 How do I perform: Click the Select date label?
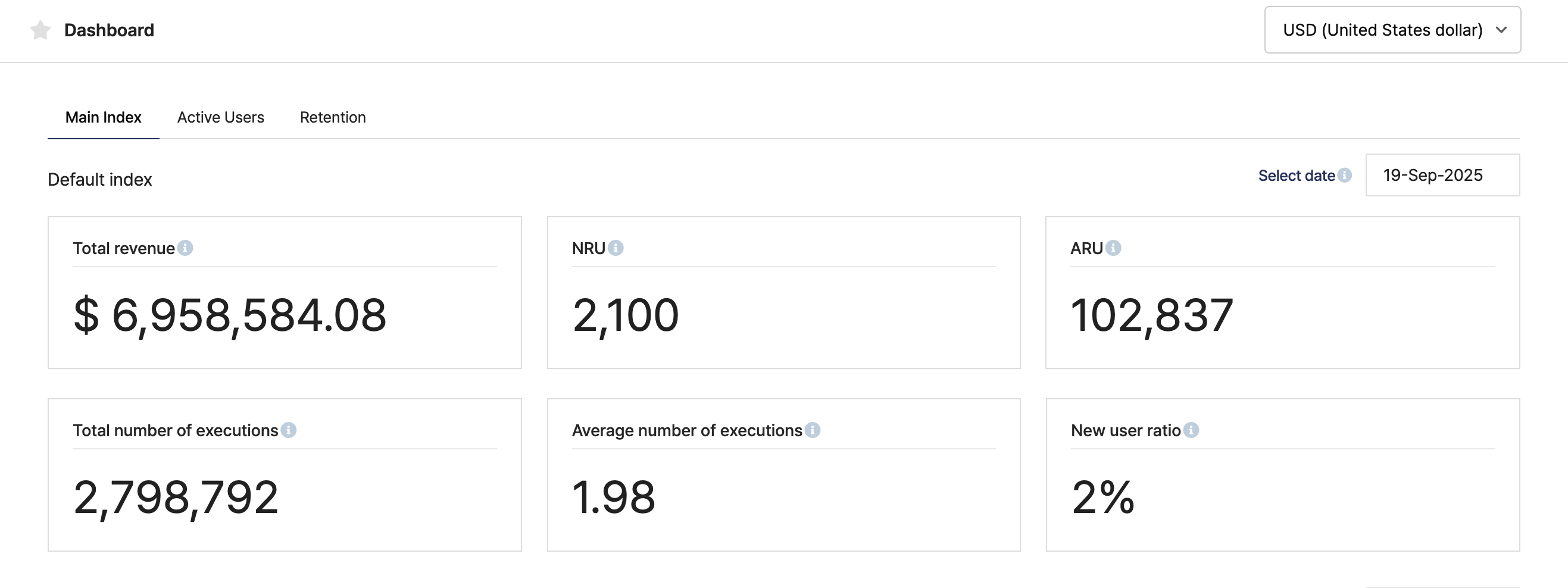pos(1296,176)
